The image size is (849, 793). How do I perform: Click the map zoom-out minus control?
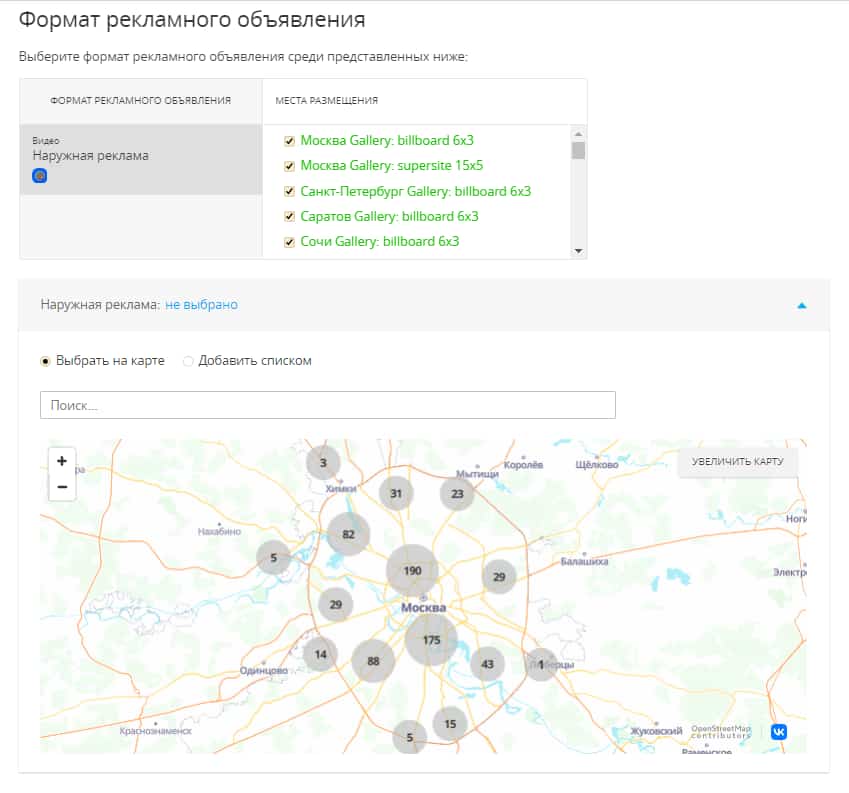pos(62,489)
